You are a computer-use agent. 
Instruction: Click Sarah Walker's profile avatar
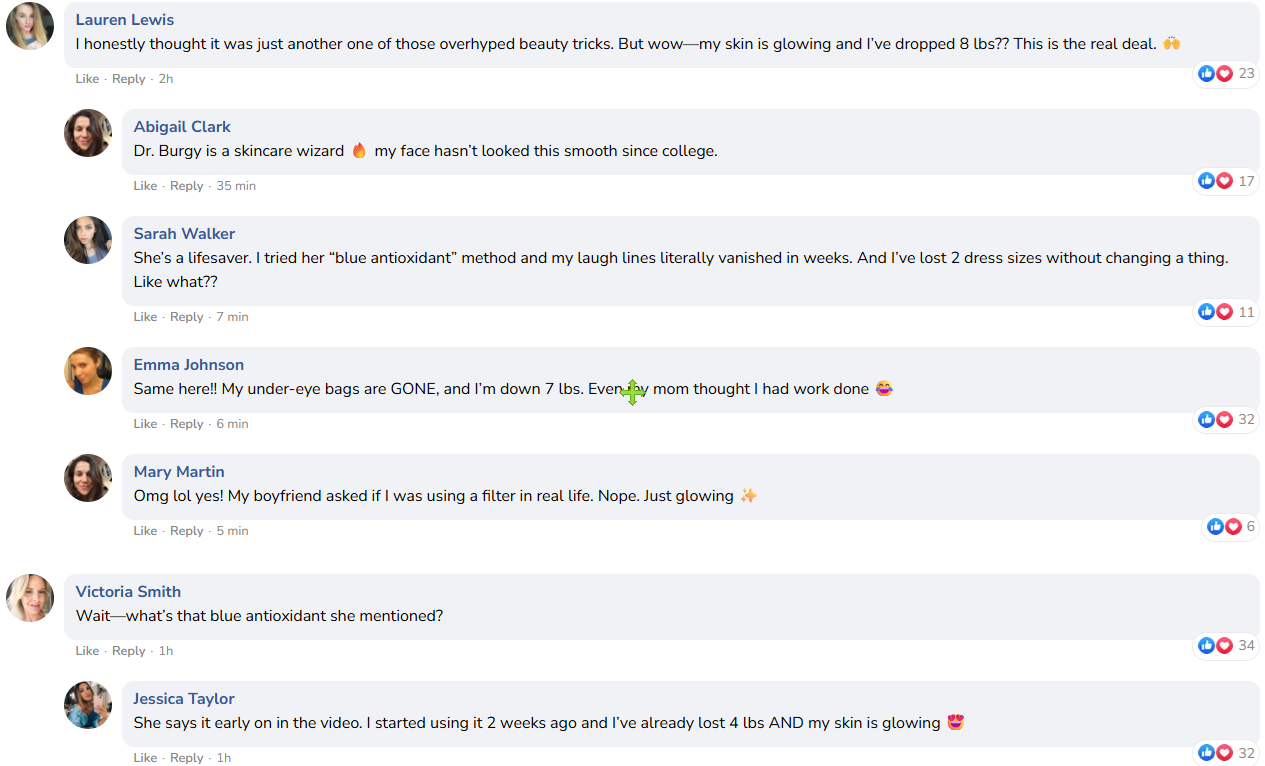tap(88, 240)
